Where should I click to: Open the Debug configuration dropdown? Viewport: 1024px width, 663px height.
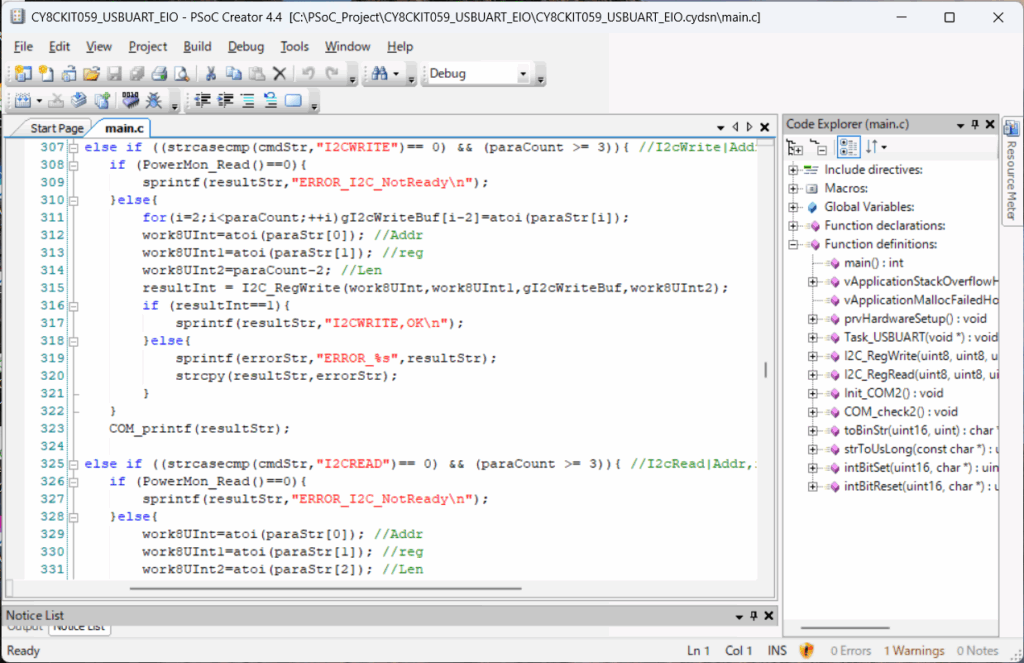coord(523,74)
